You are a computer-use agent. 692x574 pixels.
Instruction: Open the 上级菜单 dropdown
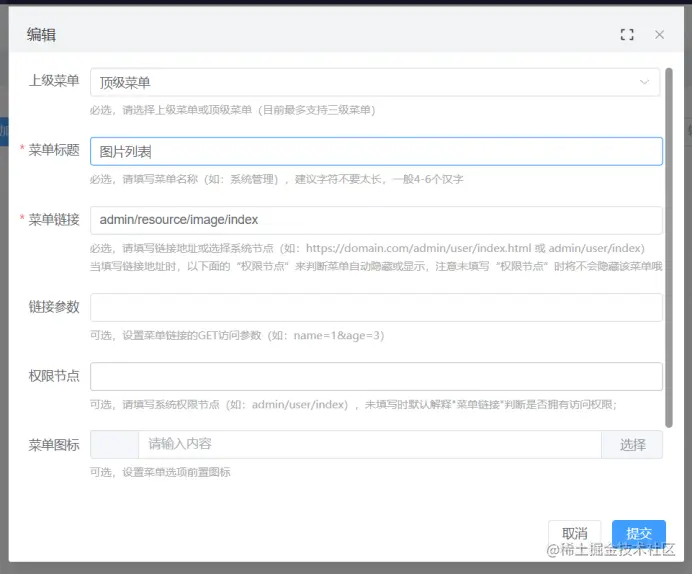[x=375, y=82]
